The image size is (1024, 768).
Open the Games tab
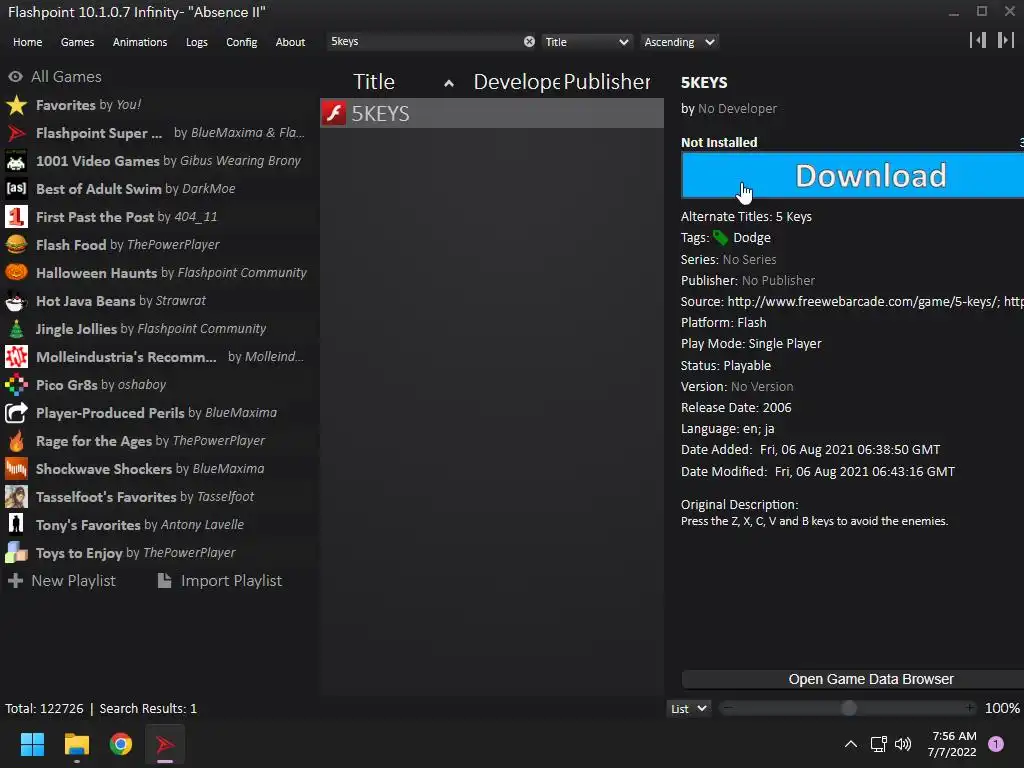point(77,42)
